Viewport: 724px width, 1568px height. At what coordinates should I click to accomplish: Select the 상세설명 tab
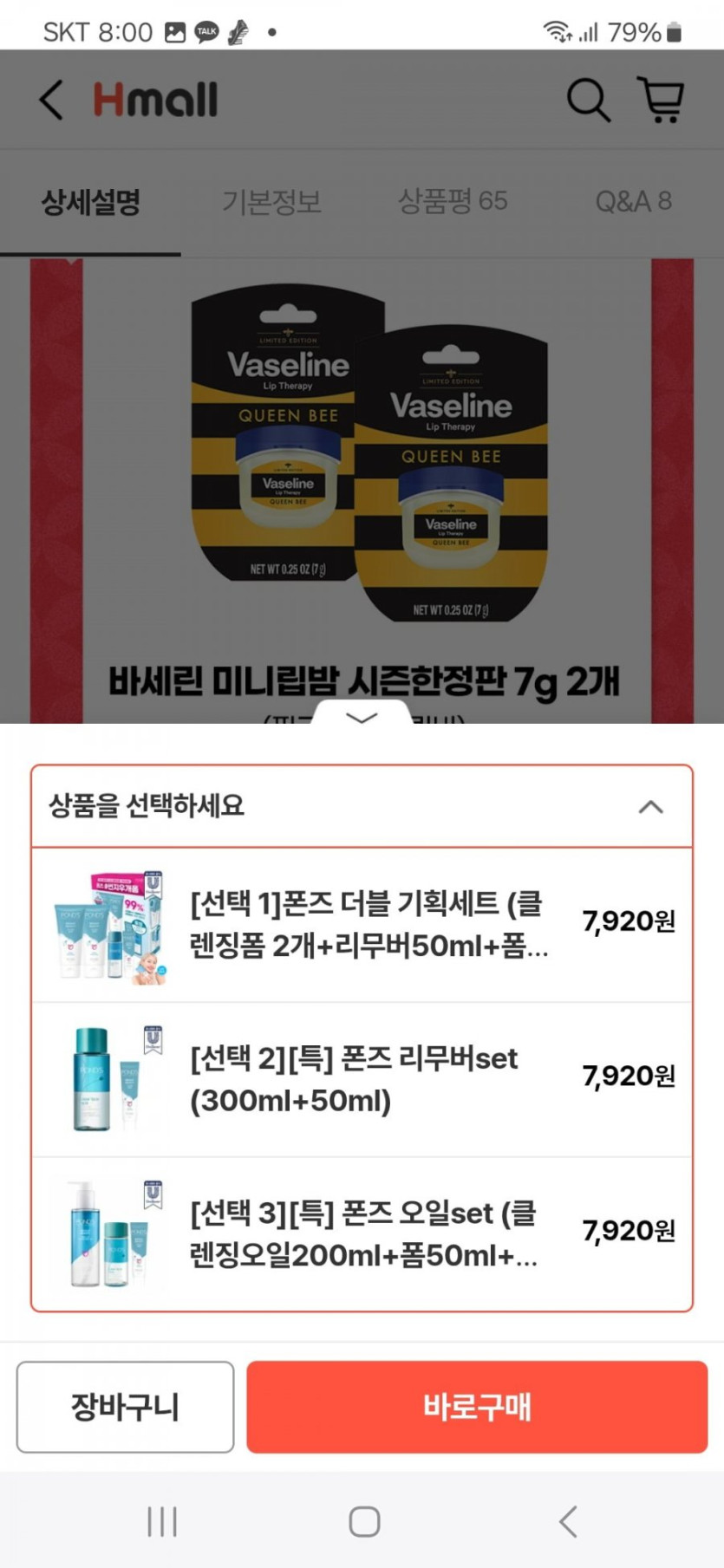pos(90,202)
